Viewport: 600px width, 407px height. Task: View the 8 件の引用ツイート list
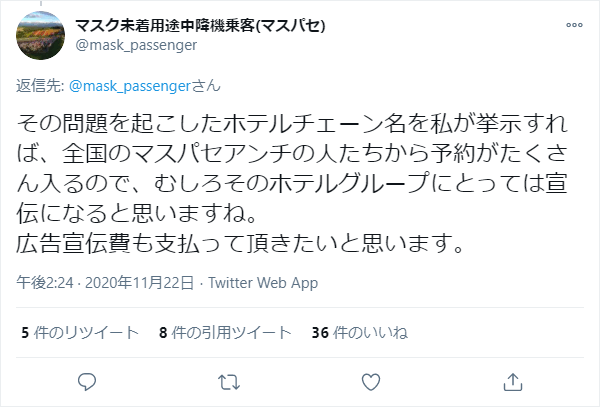[225, 332]
